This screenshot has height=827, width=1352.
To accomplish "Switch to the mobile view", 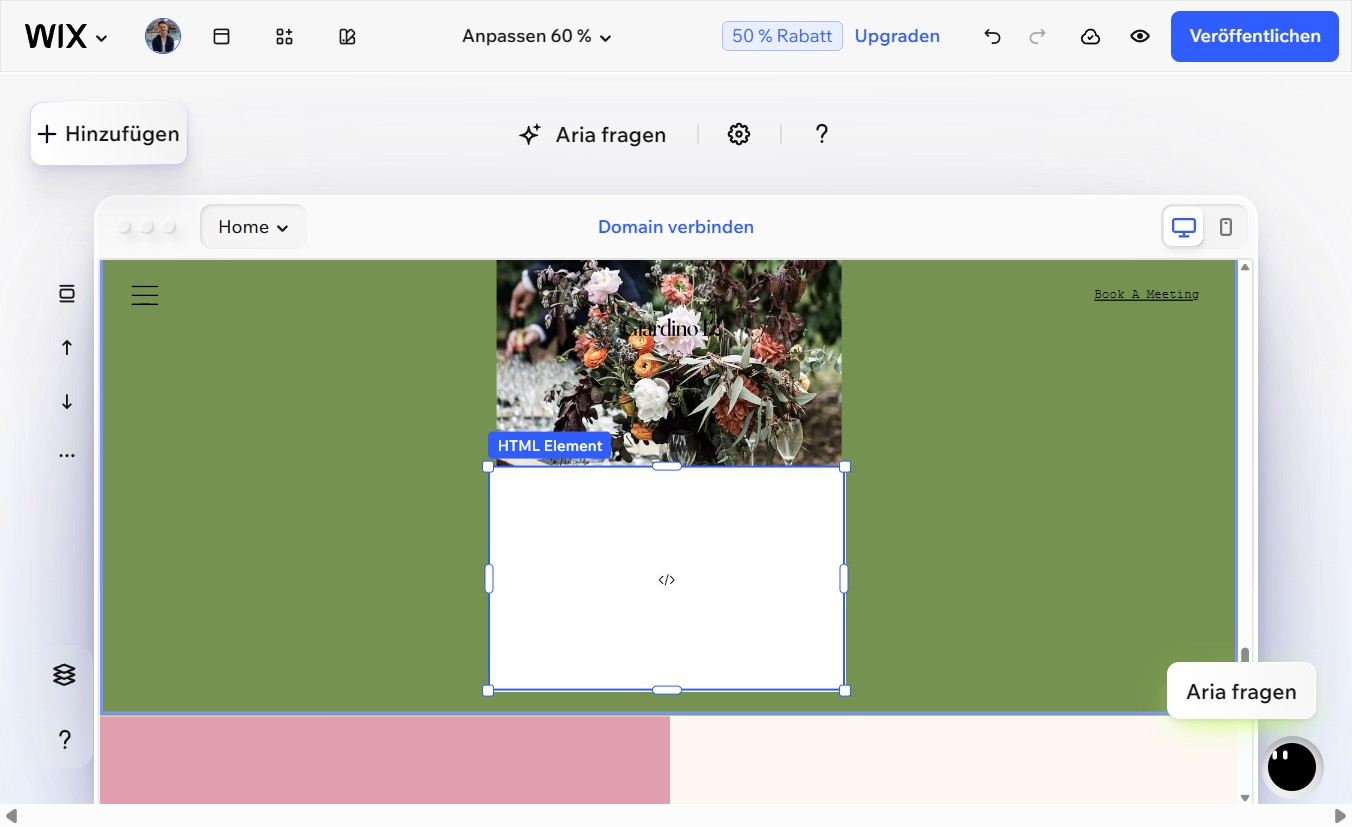I will pyautogui.click(x=1226, y=227).
